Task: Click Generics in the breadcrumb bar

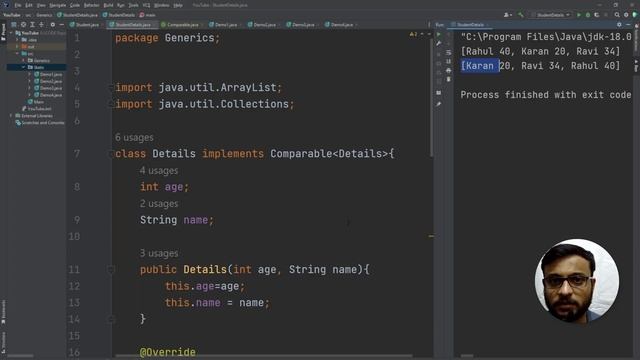Action: [44, 15]
